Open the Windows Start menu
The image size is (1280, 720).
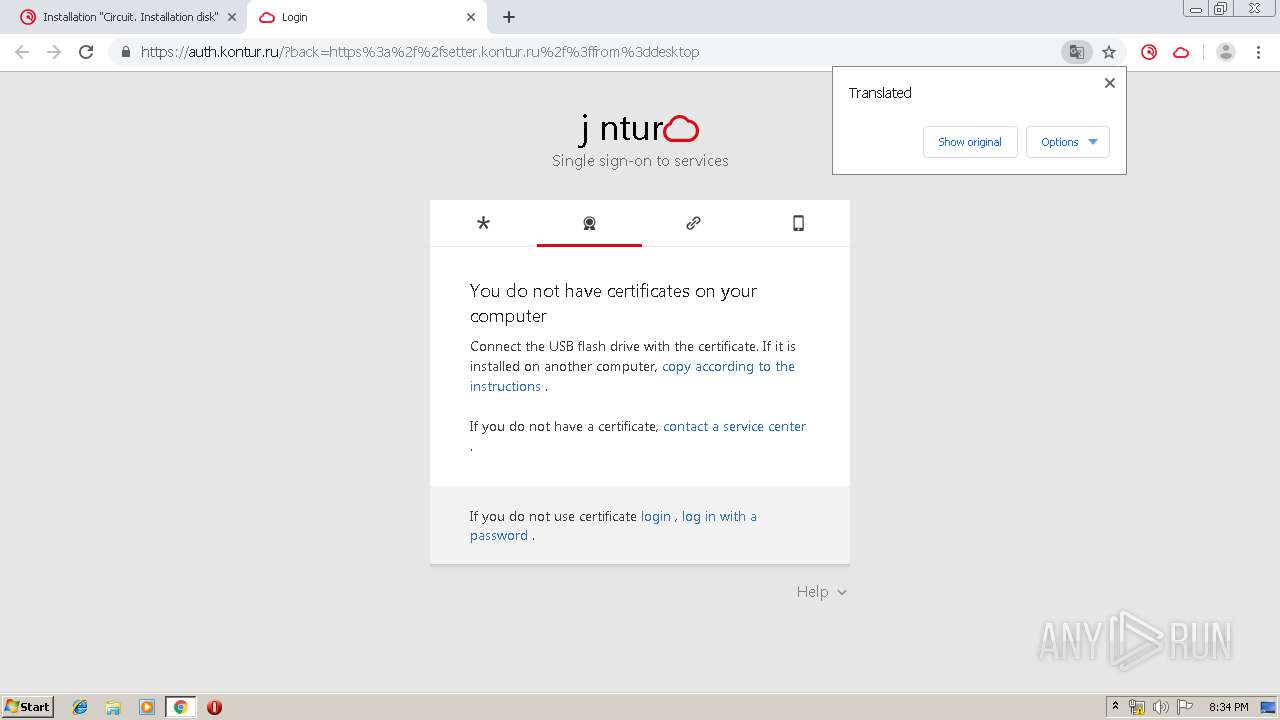coord(28,706)
